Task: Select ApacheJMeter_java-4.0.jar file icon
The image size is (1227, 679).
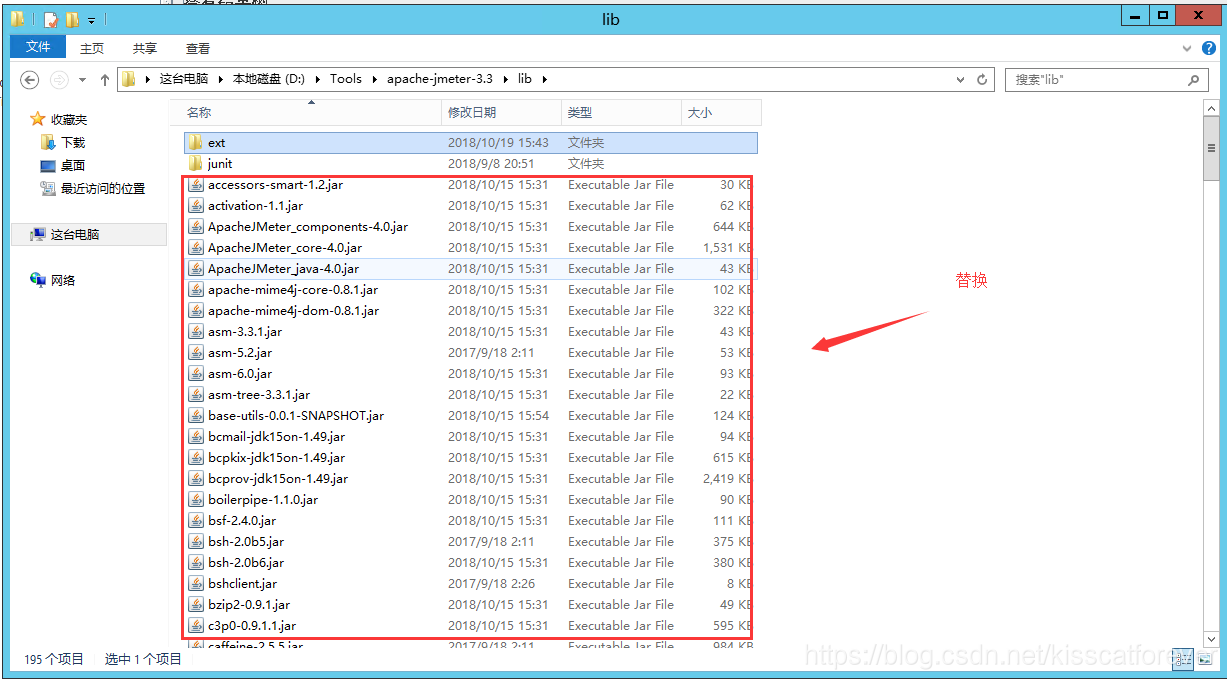Action: tap(196, 268)
